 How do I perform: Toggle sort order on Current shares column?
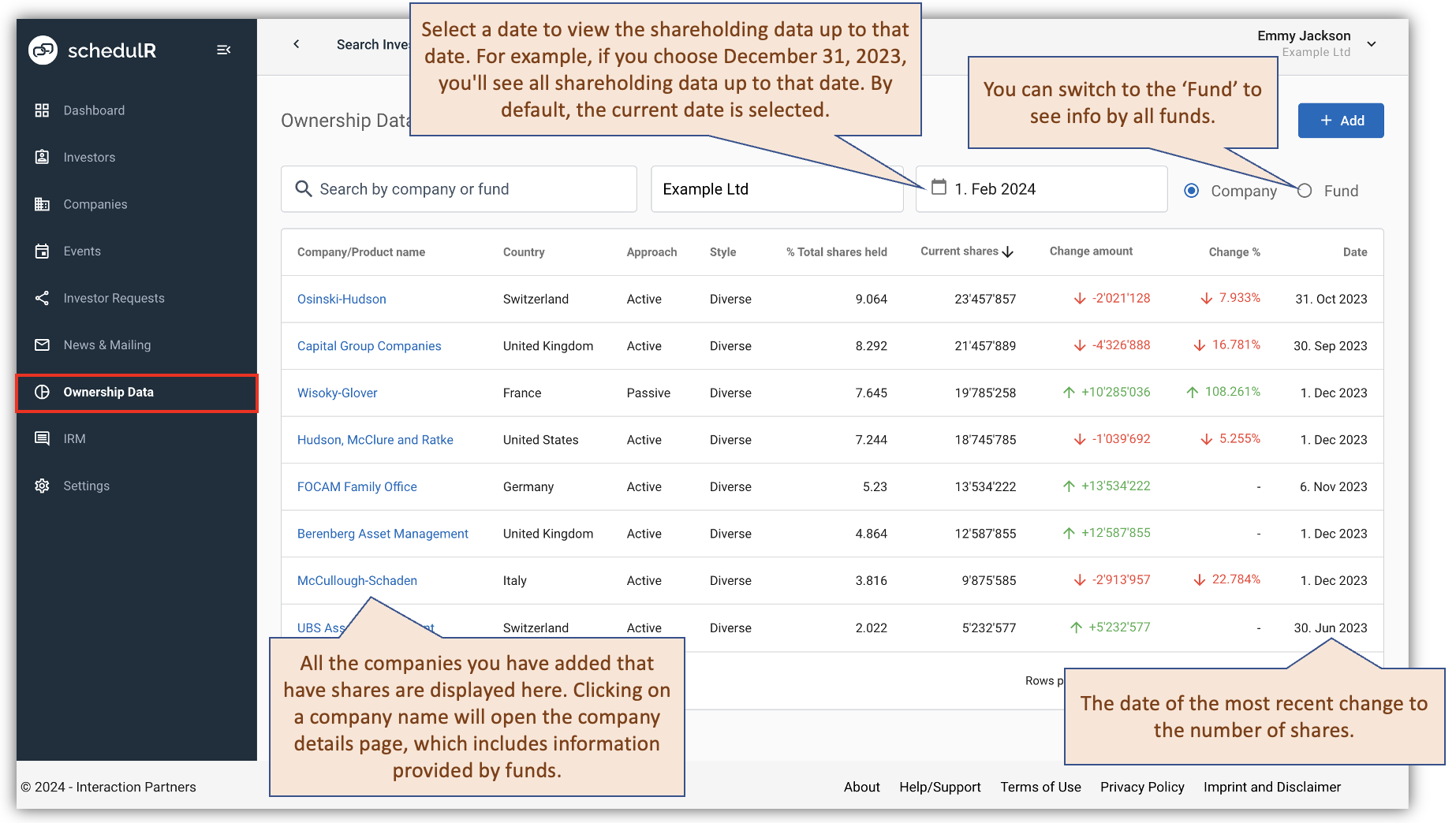(x=1009, y=251)
